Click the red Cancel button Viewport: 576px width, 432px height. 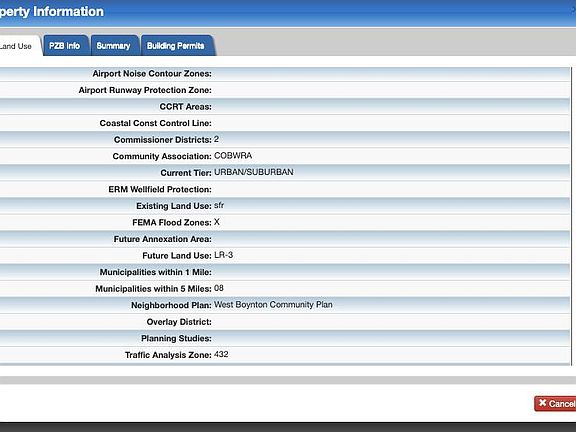coord(555,403)
